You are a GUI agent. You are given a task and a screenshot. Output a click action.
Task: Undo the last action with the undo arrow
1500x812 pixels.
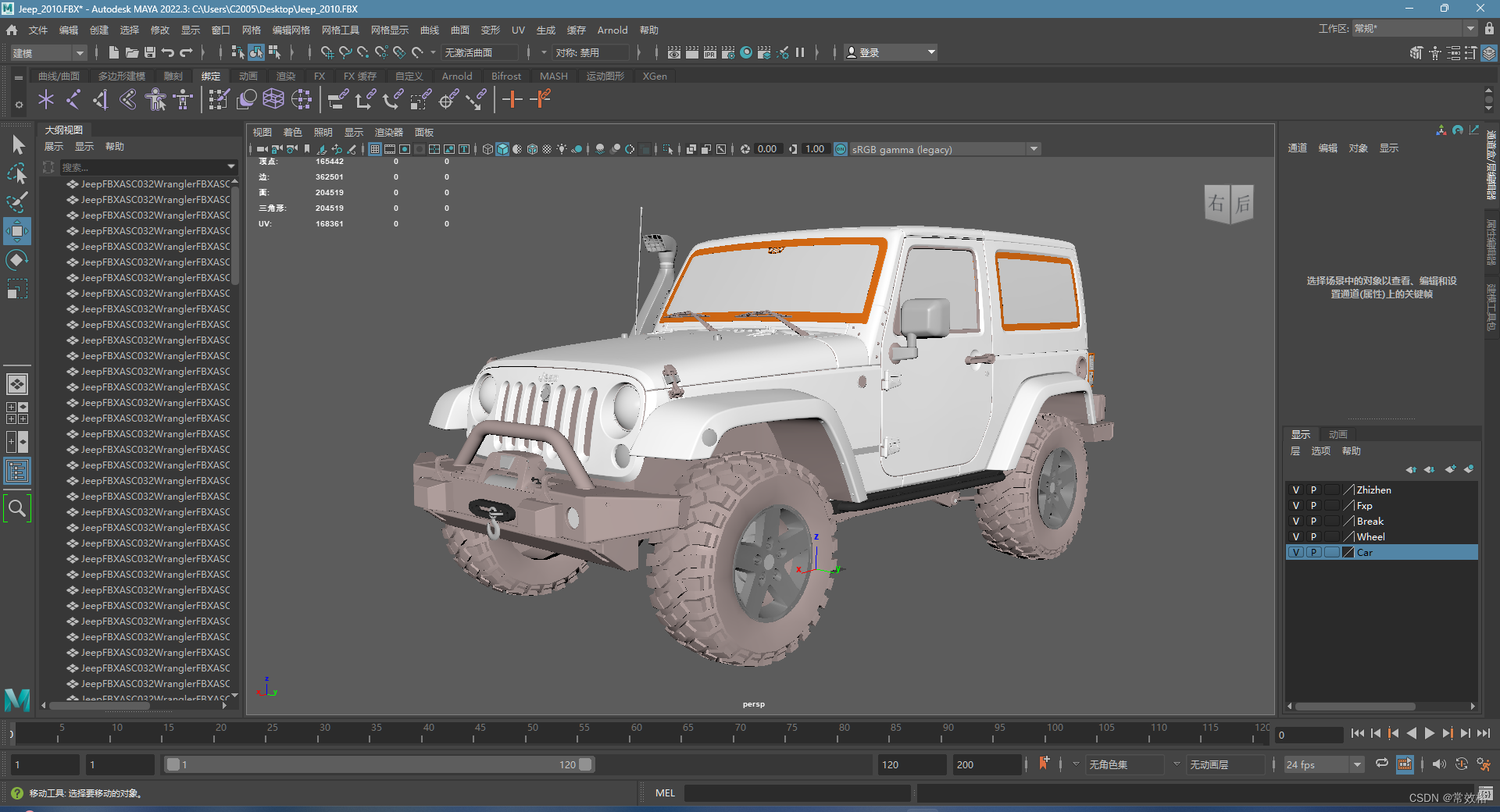[168, 52]
